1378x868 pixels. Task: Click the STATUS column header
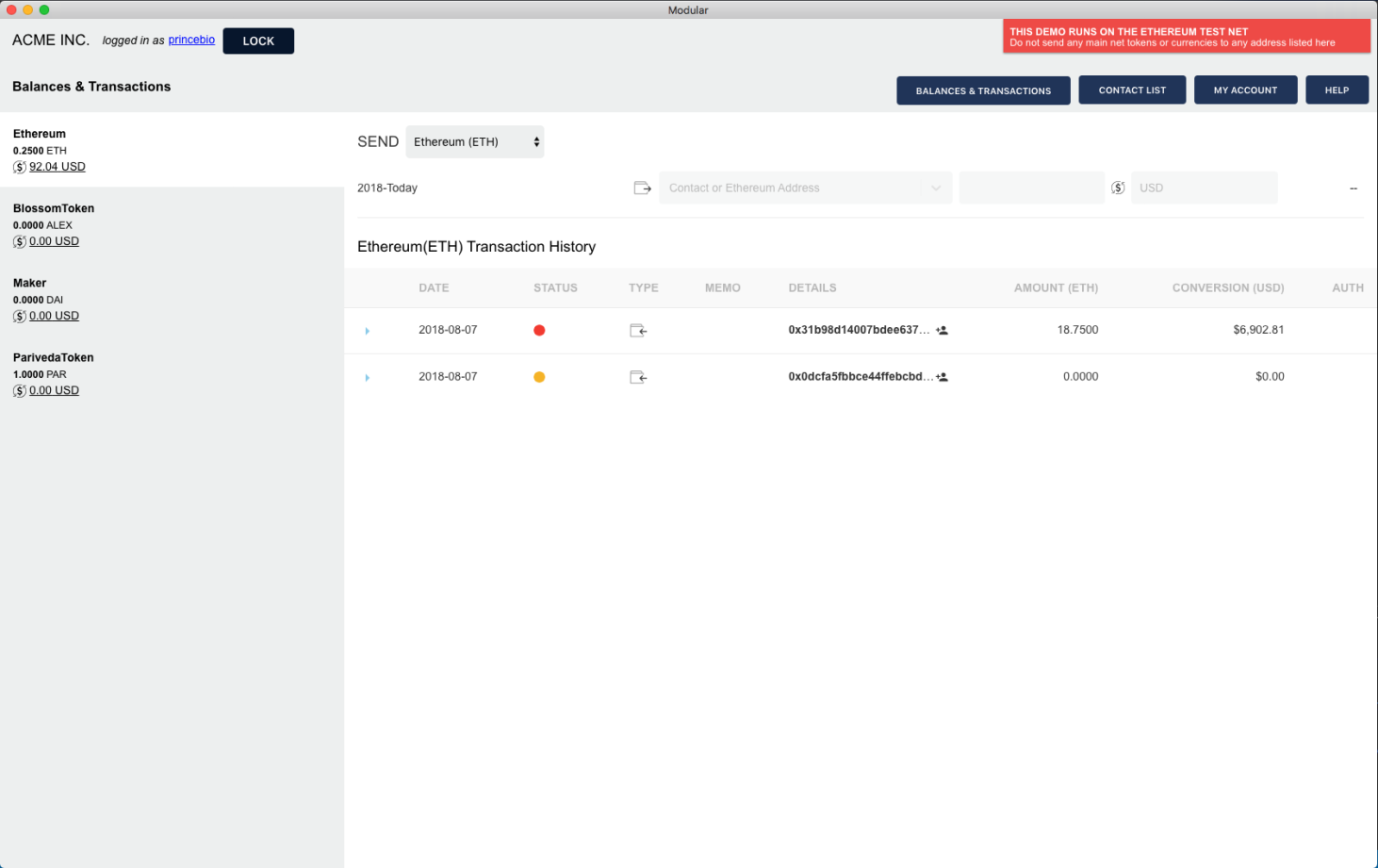point(555,287)
